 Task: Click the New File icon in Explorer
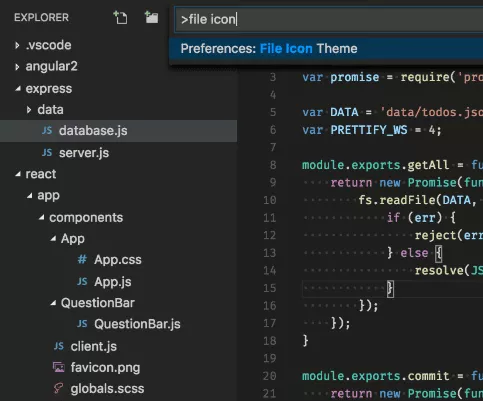click(x=120, y=17)
